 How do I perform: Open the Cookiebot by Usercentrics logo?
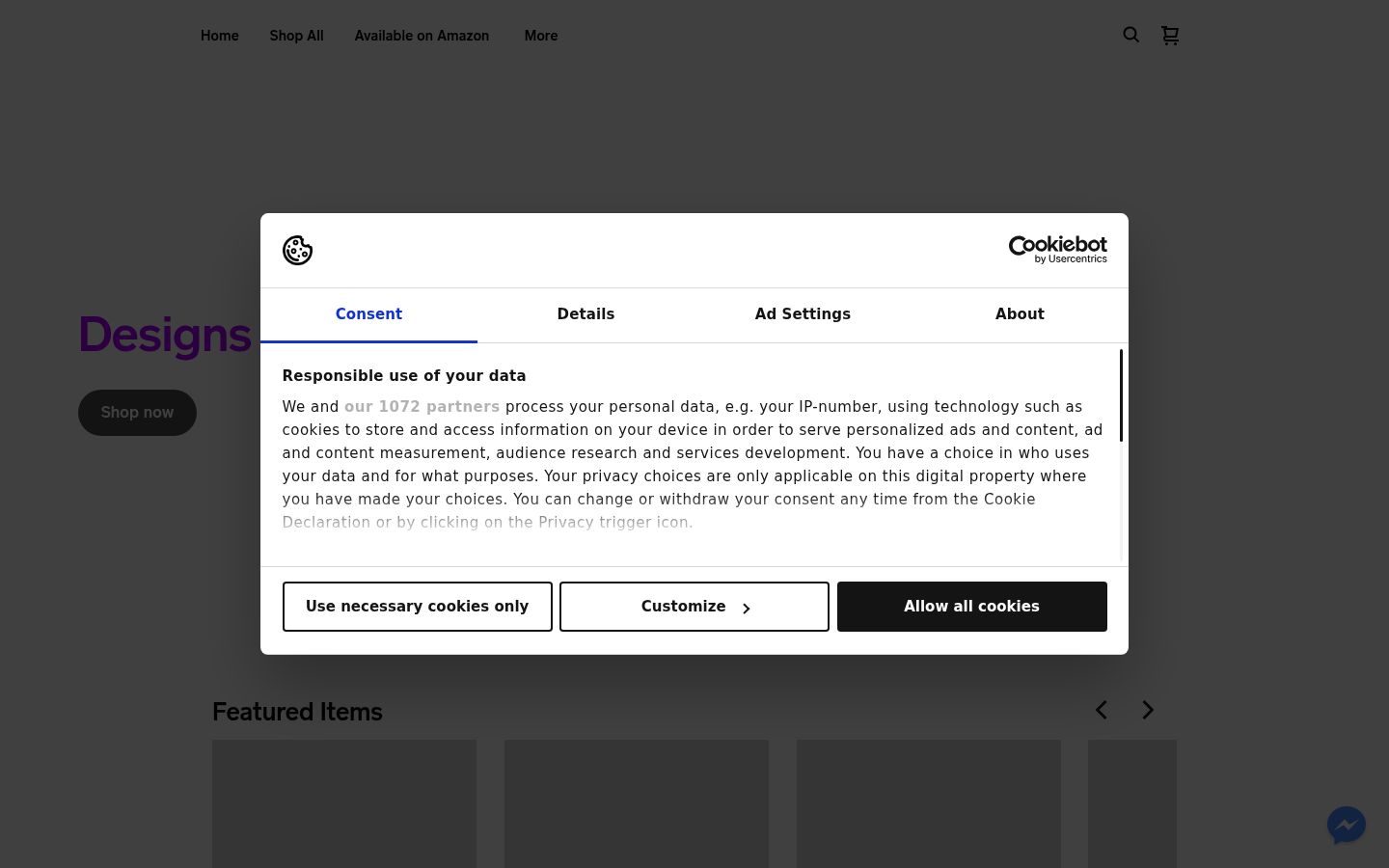click(1057, 250)
